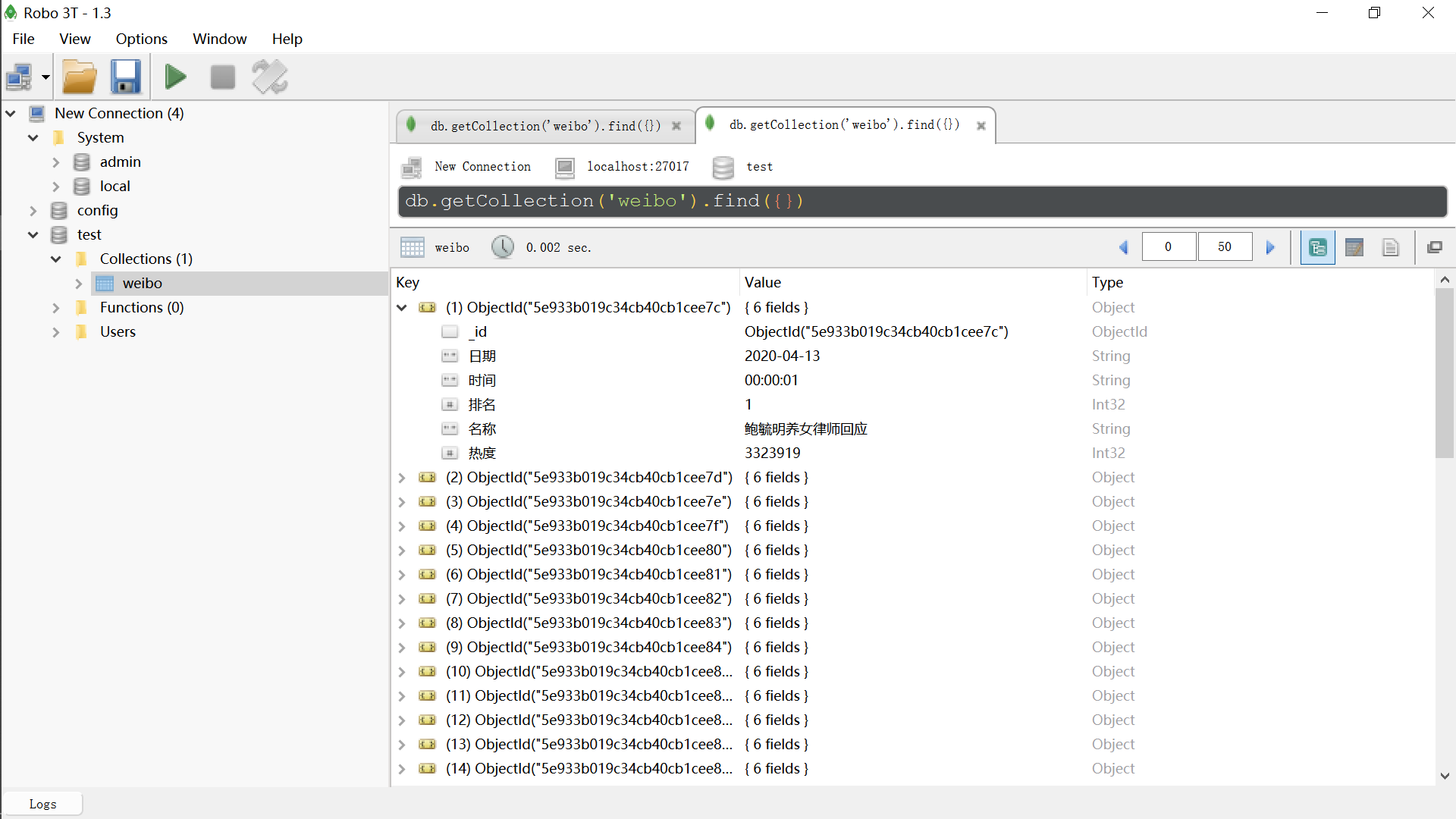Switch to table view mode

(x=1354, y=247)
